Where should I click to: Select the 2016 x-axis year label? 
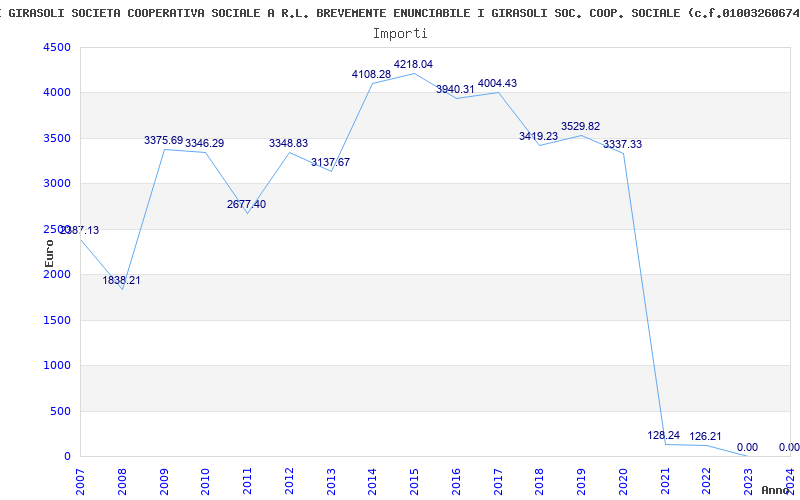[456, 481]
